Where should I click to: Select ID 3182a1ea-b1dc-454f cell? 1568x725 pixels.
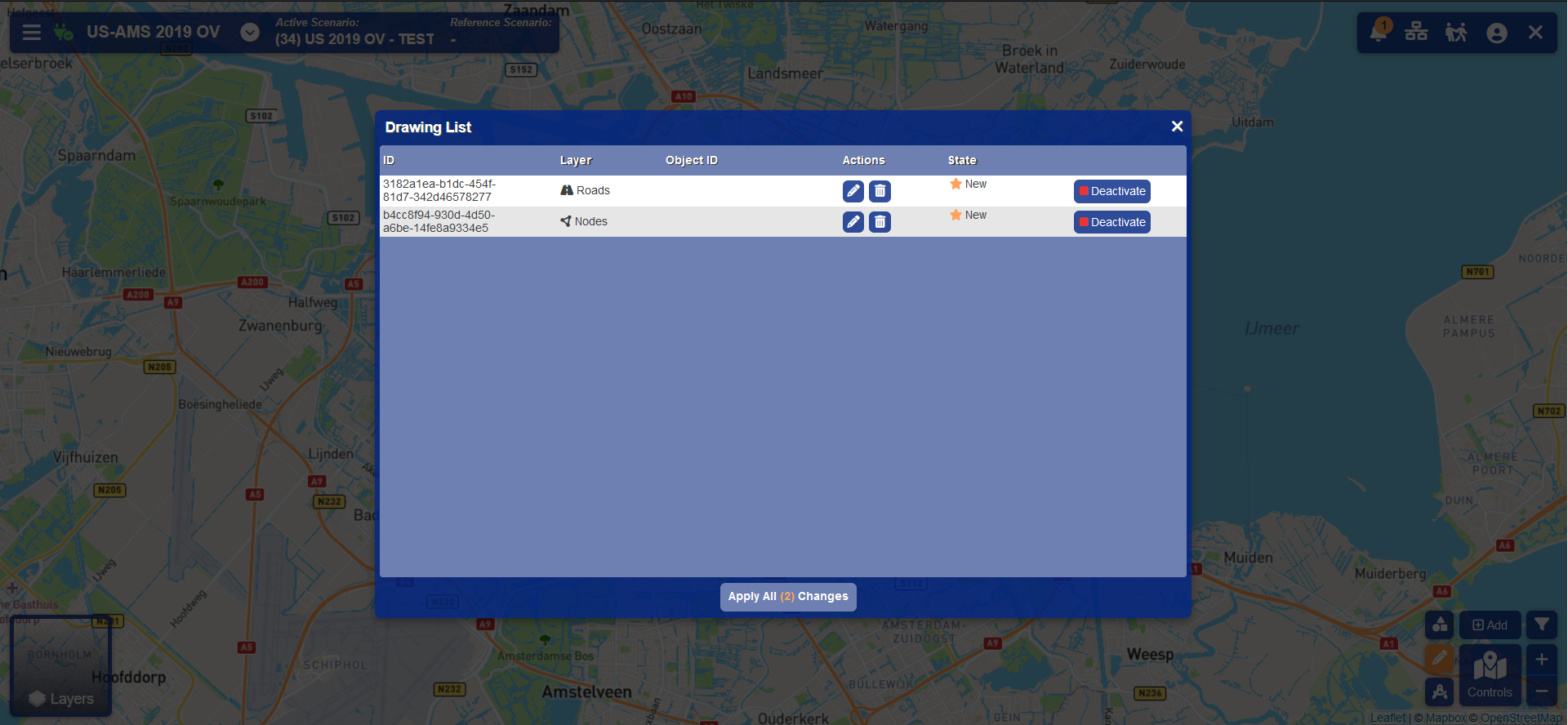[x=439, y=190]
